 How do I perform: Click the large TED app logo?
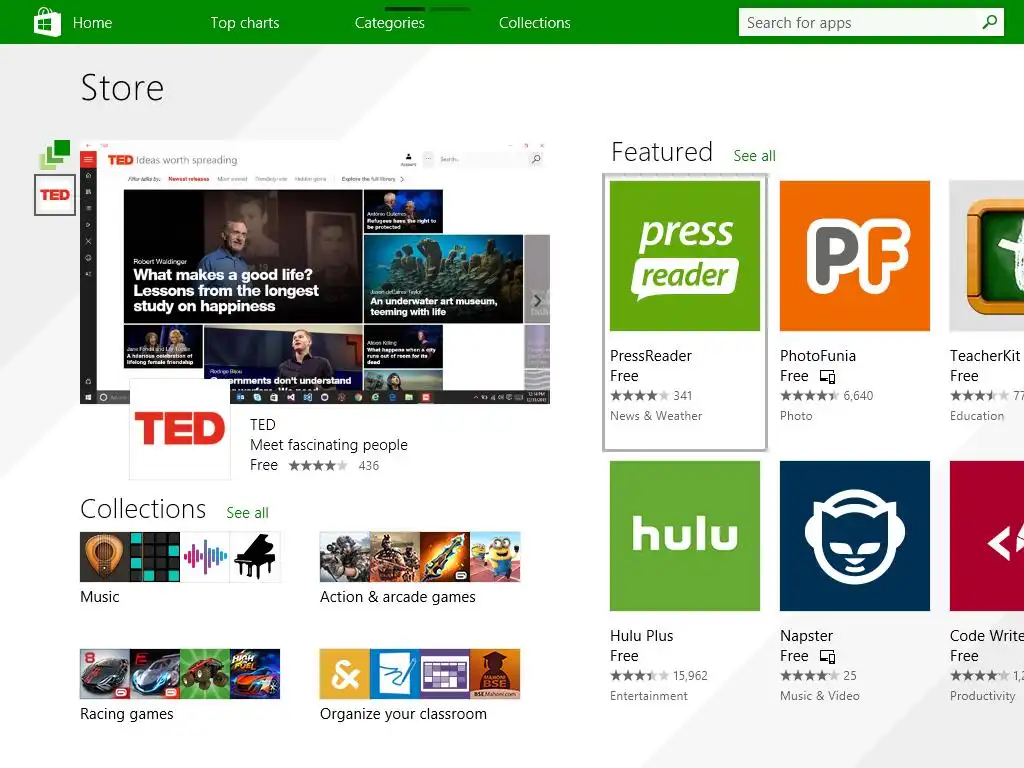(180, 428)
